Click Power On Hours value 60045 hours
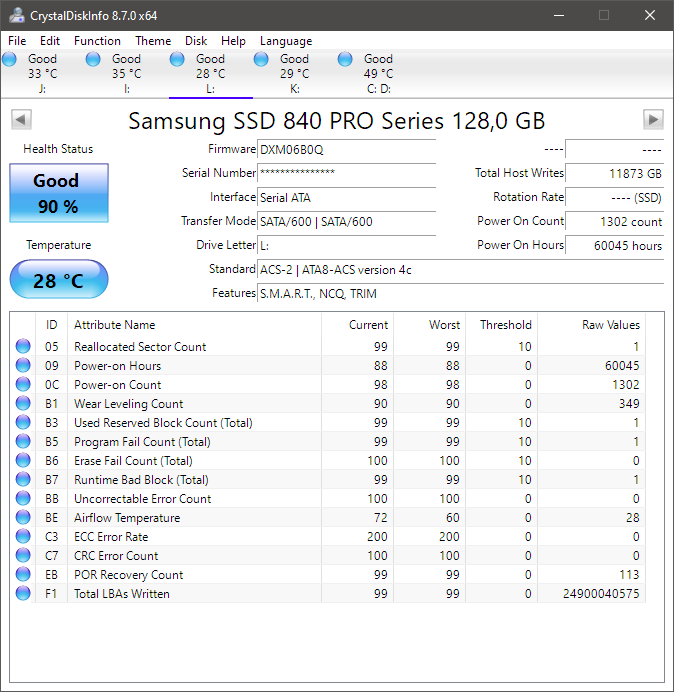Screen dimensions: 674x692 click(x=614, y=245)
